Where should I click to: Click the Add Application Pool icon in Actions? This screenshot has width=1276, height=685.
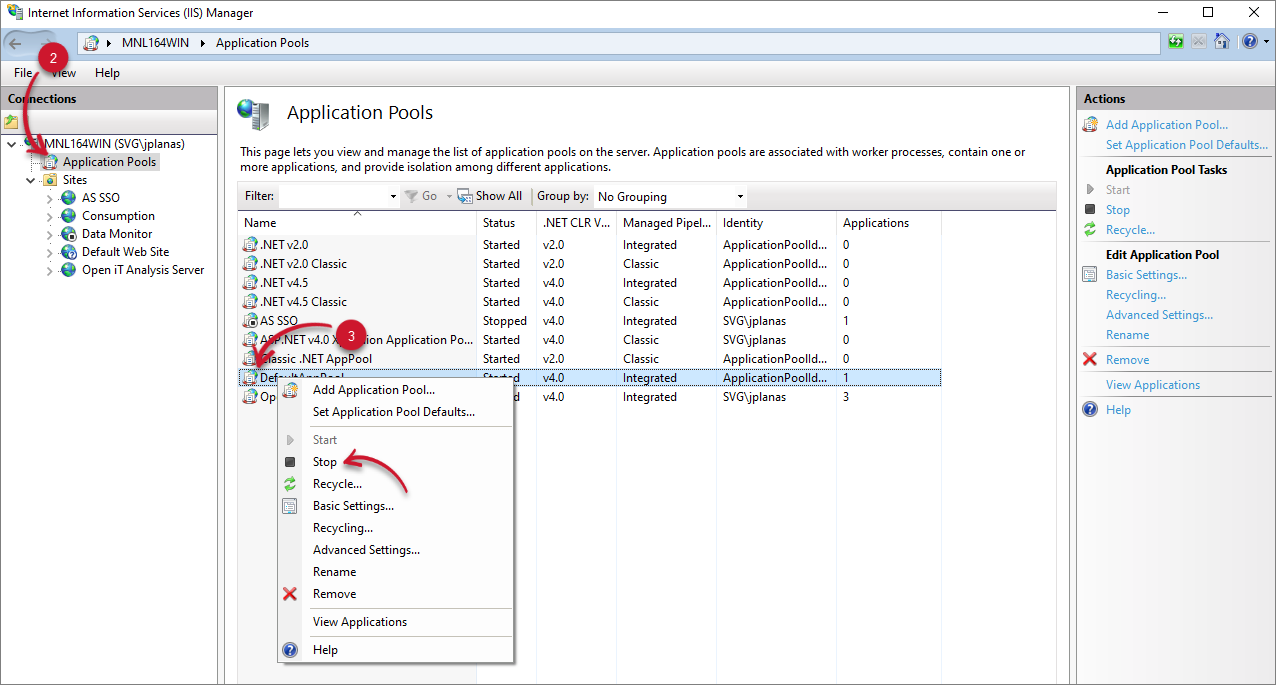pyautogui.click(x=1090, y=125)
